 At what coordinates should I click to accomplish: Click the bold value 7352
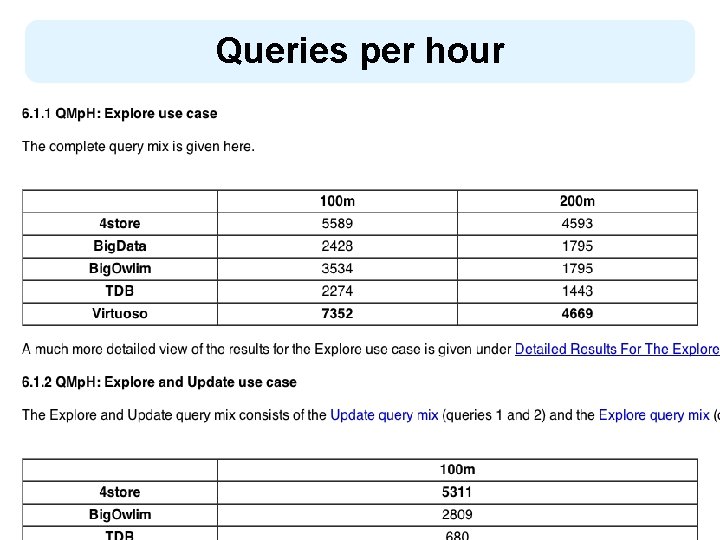tap(337, 314)
